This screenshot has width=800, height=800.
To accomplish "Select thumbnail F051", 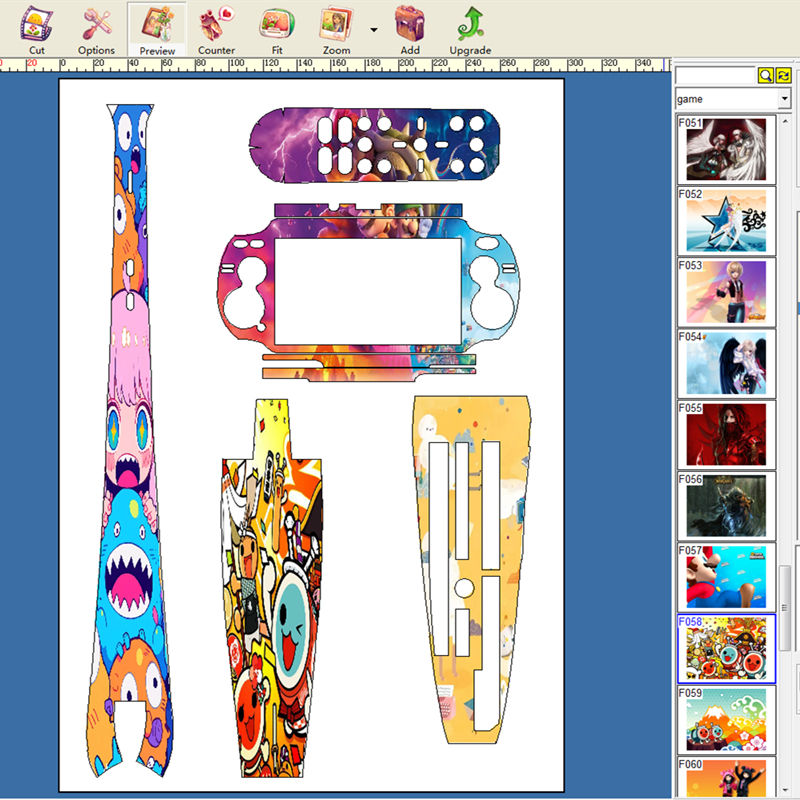I will click(726, 149).
